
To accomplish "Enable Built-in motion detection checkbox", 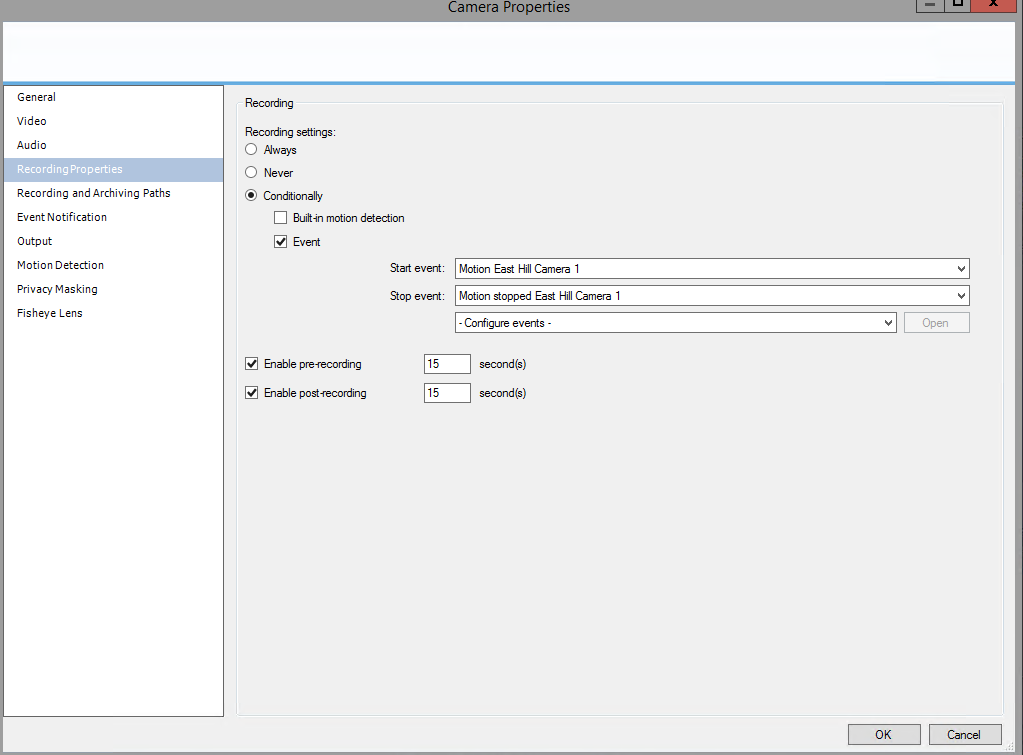I will [281, 218].
